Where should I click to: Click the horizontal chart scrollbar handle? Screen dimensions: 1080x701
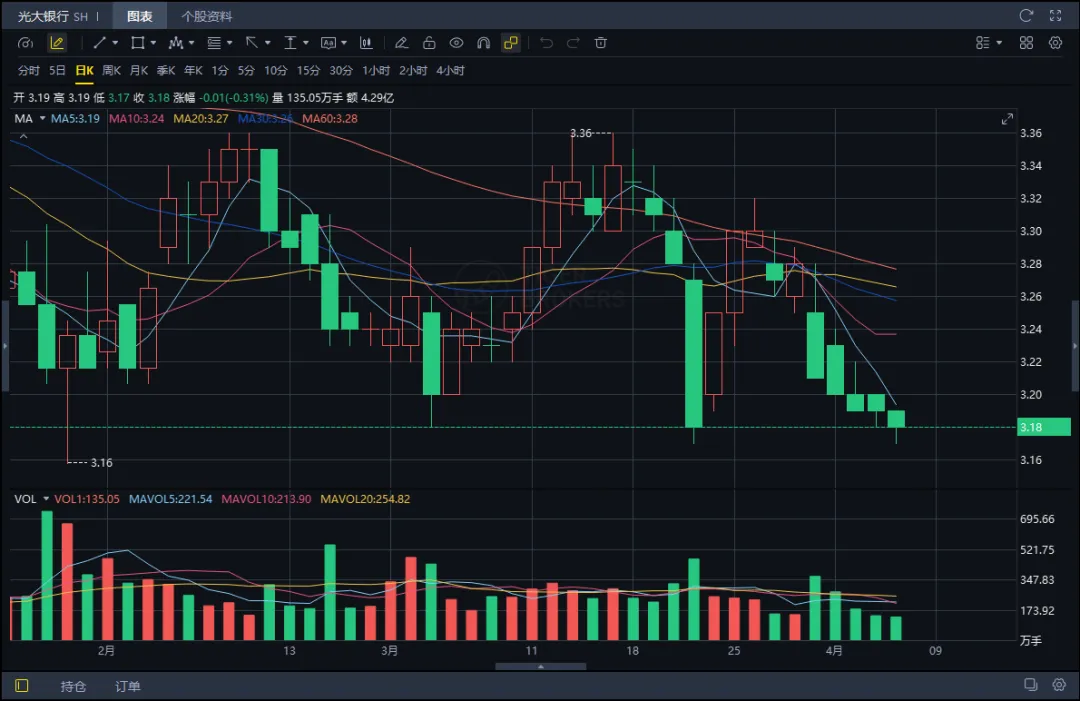pos(541,667)
